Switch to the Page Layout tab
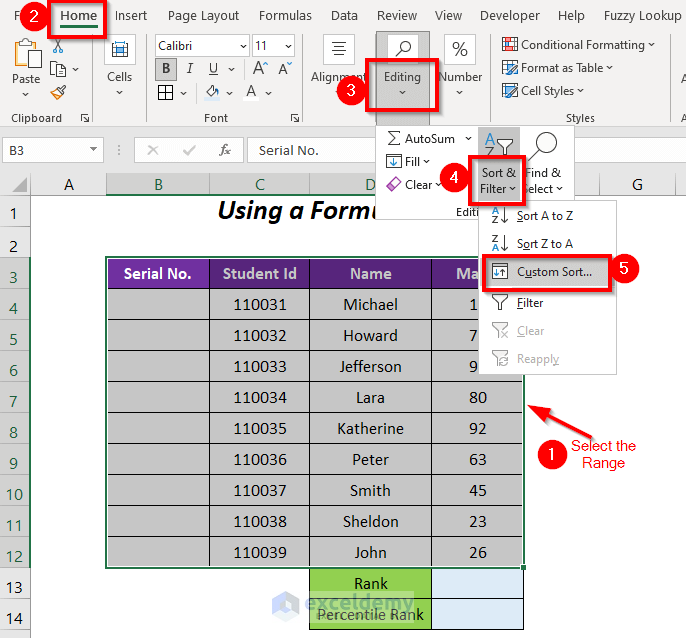This screenshot has height=638, width=686. coord(203,16)
